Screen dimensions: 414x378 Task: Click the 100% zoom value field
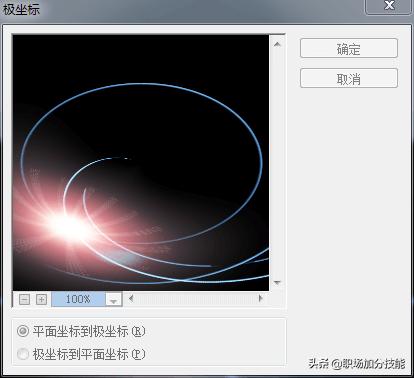78,299
